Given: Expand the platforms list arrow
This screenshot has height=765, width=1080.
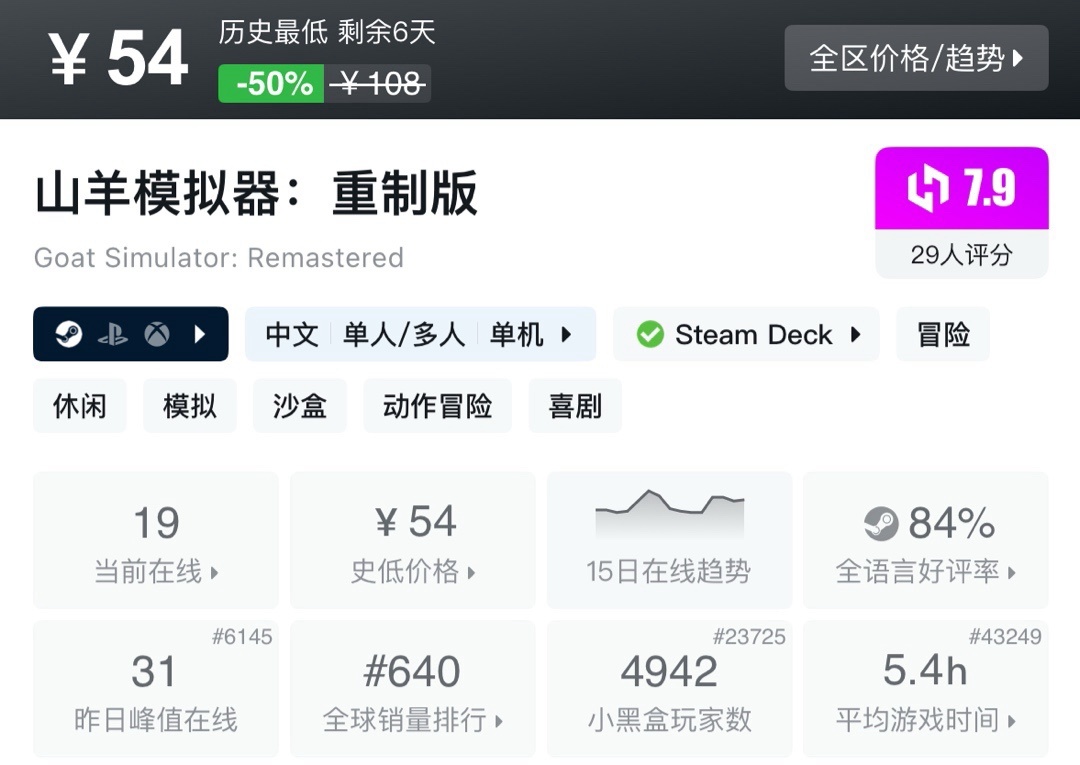Looking at the screenshot, I should 200,334.
